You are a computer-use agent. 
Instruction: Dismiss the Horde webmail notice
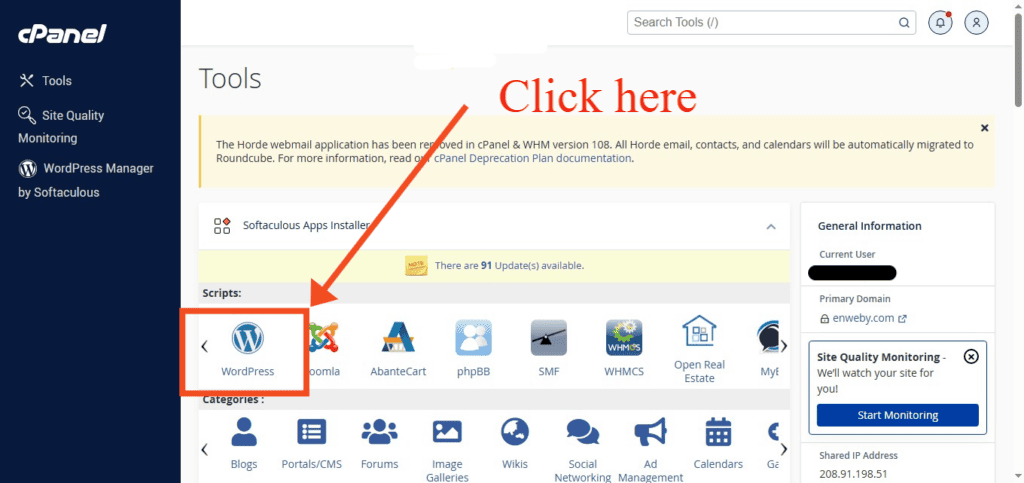pyautogui.click(x=985, y=128)
